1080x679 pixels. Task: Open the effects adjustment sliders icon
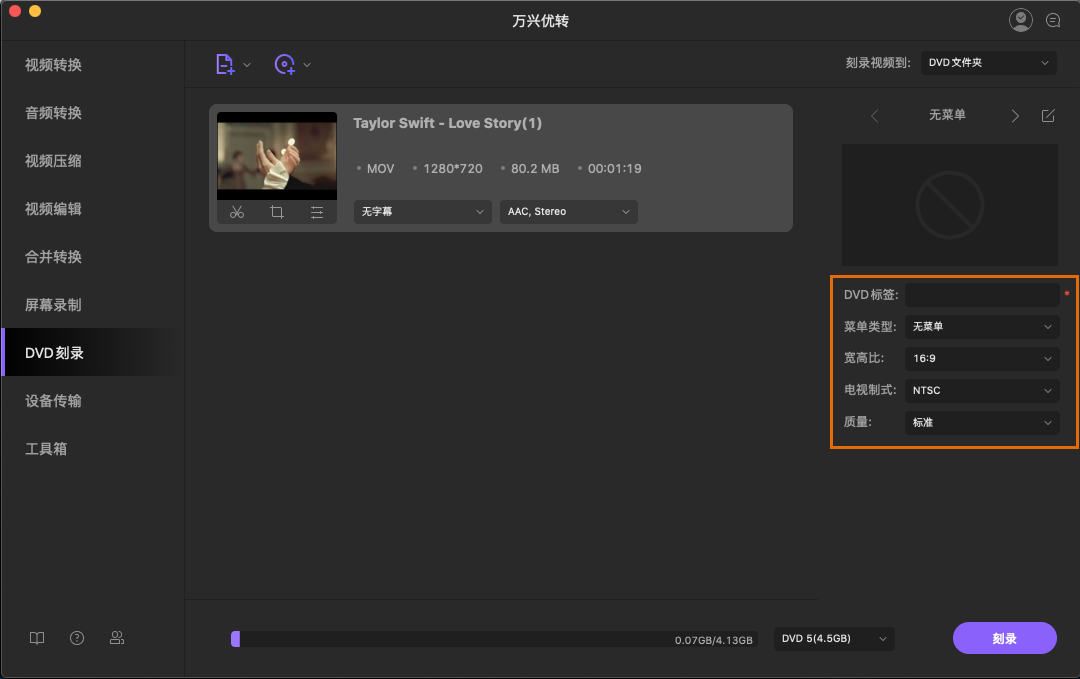point(317,212)
